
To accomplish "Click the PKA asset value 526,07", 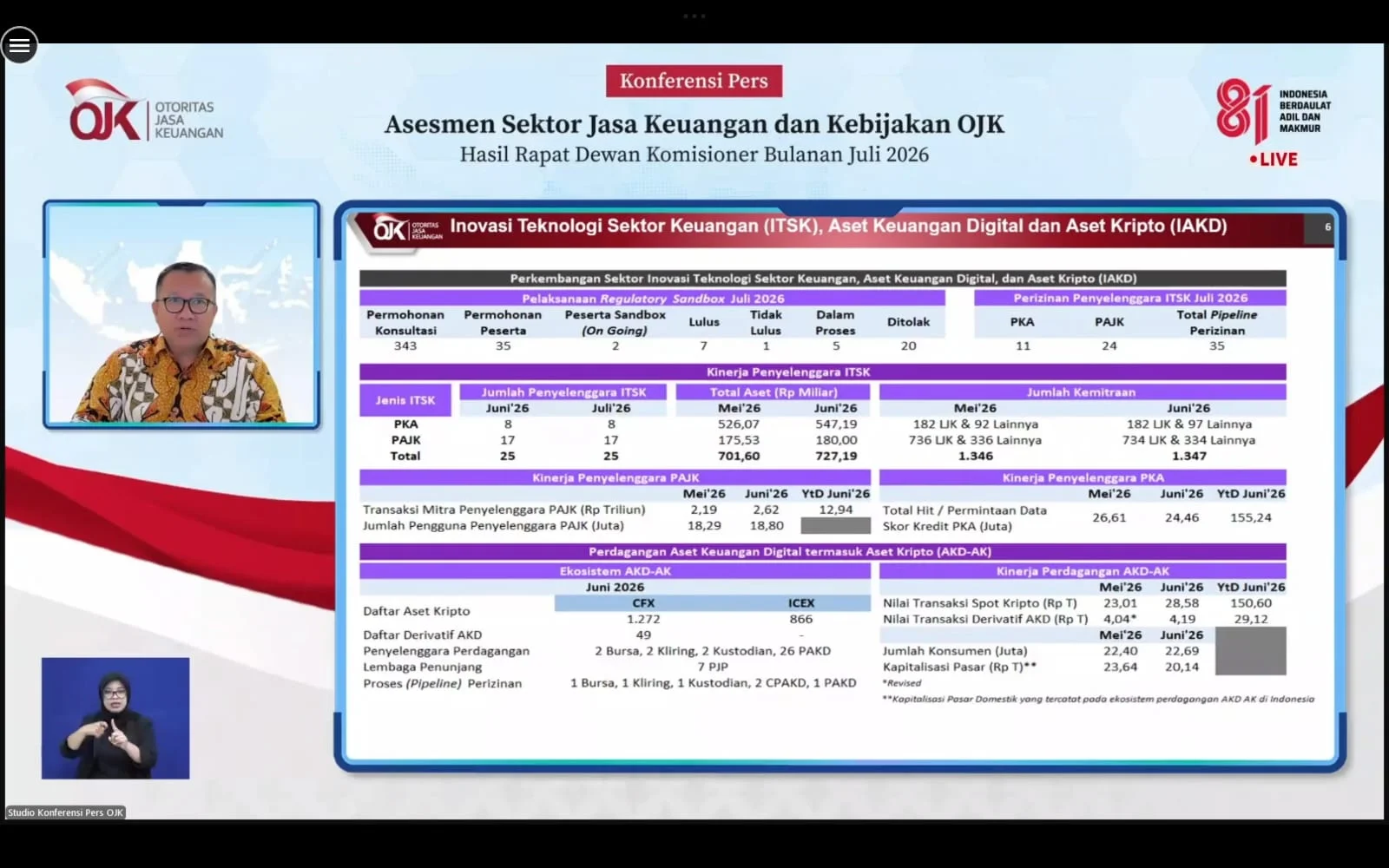I will tap(739, 424).
